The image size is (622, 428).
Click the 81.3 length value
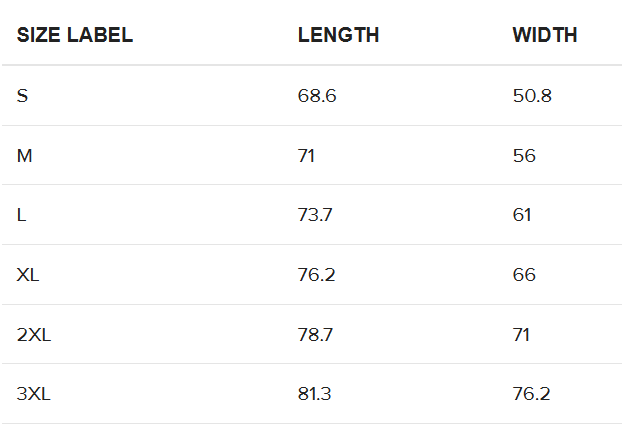click(x=315, y=394)
